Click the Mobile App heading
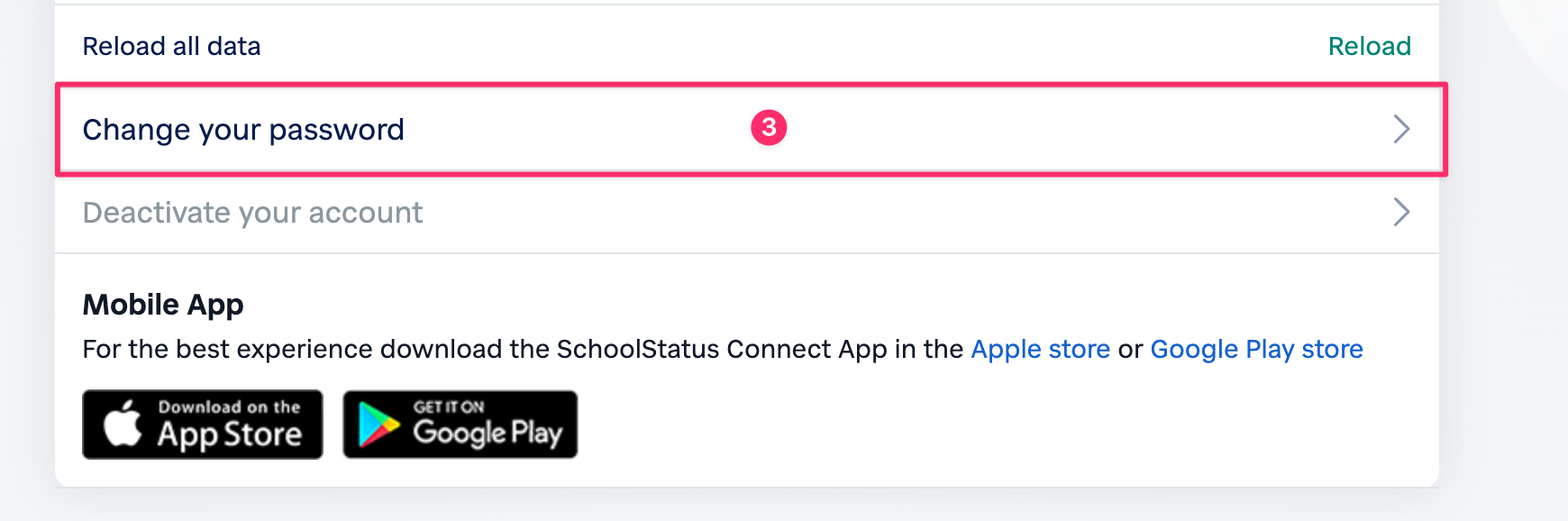 pos(163,305)
